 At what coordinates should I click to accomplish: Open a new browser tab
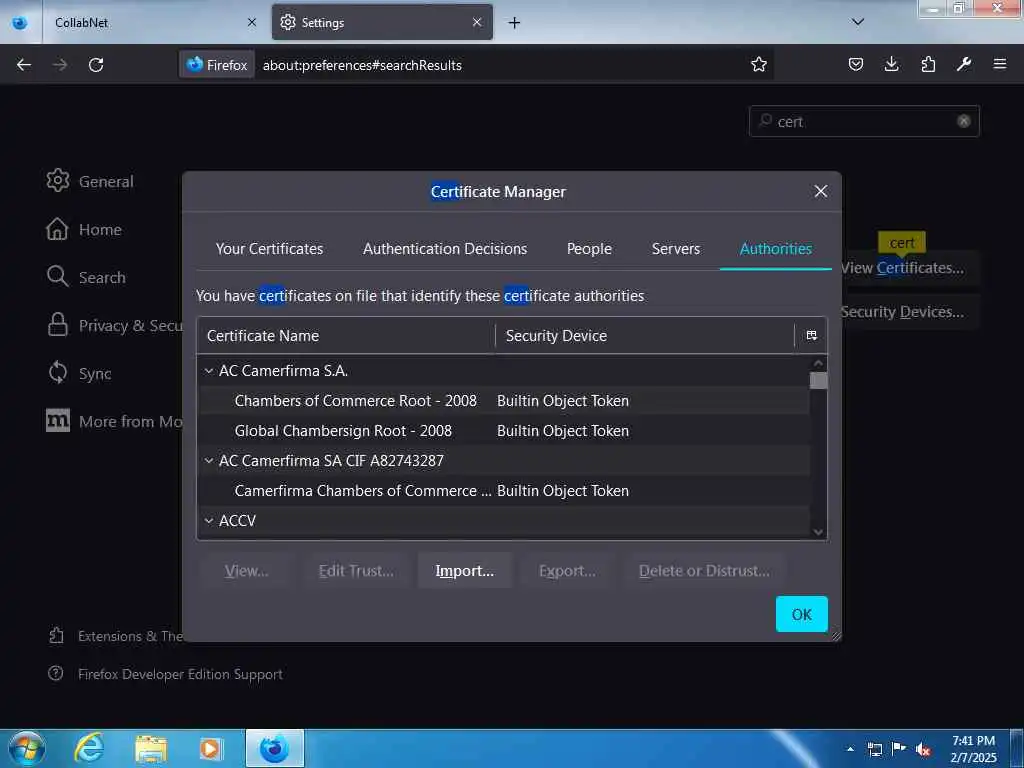tap(514, 23)
